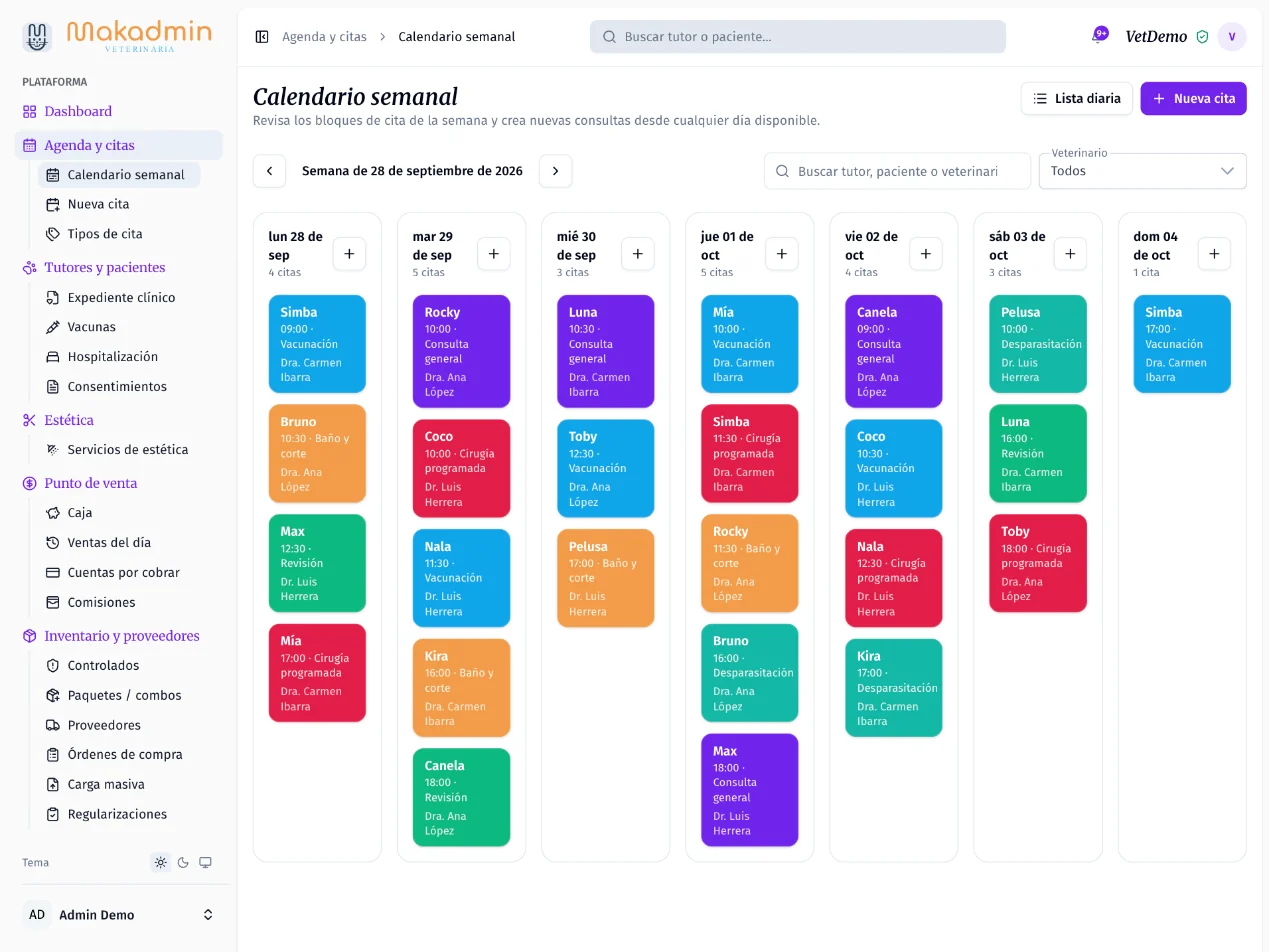Open Kira's teal 17:00 Desparasitación card

pos(894,688)
